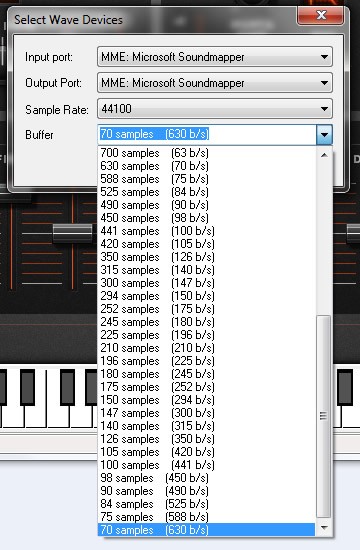
Task: Pick 294 samples (150 b/s) entry
Action: (x=206, y=296)
